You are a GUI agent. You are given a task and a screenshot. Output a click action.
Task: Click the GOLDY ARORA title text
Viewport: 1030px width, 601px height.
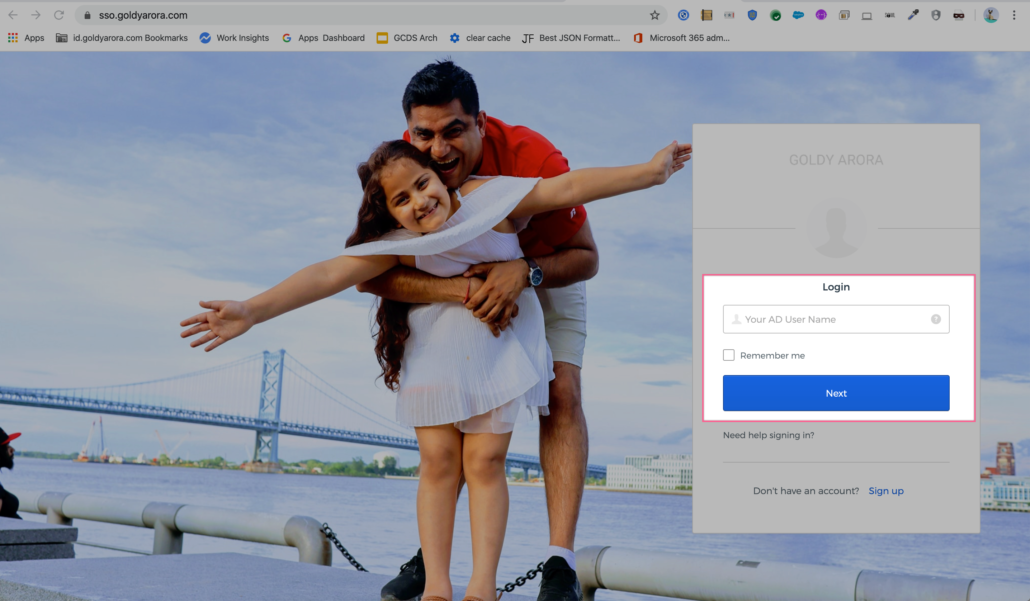pyautogui.click(x=836, y=160)
